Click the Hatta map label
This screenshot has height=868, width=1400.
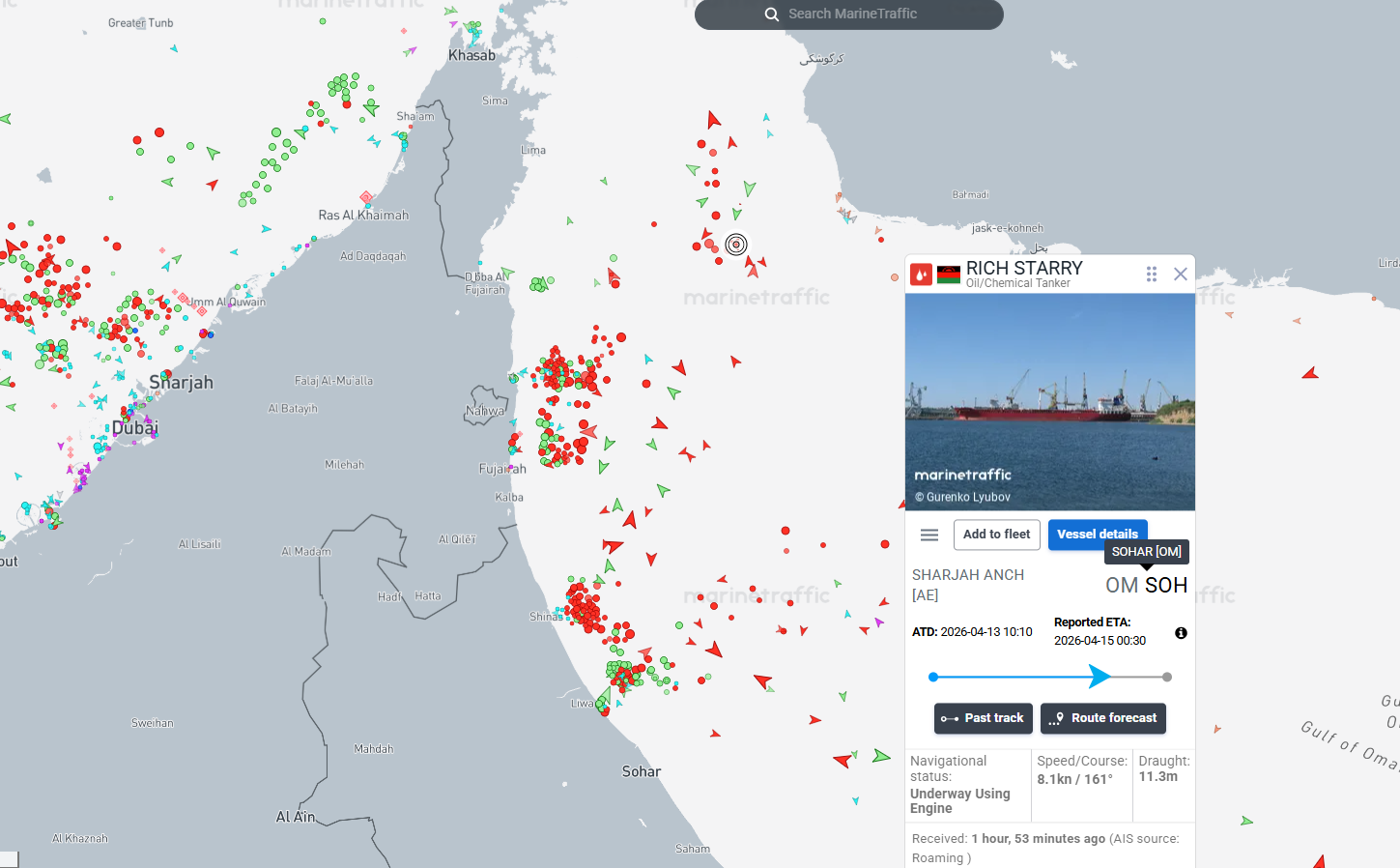click(x=428, y=596)
